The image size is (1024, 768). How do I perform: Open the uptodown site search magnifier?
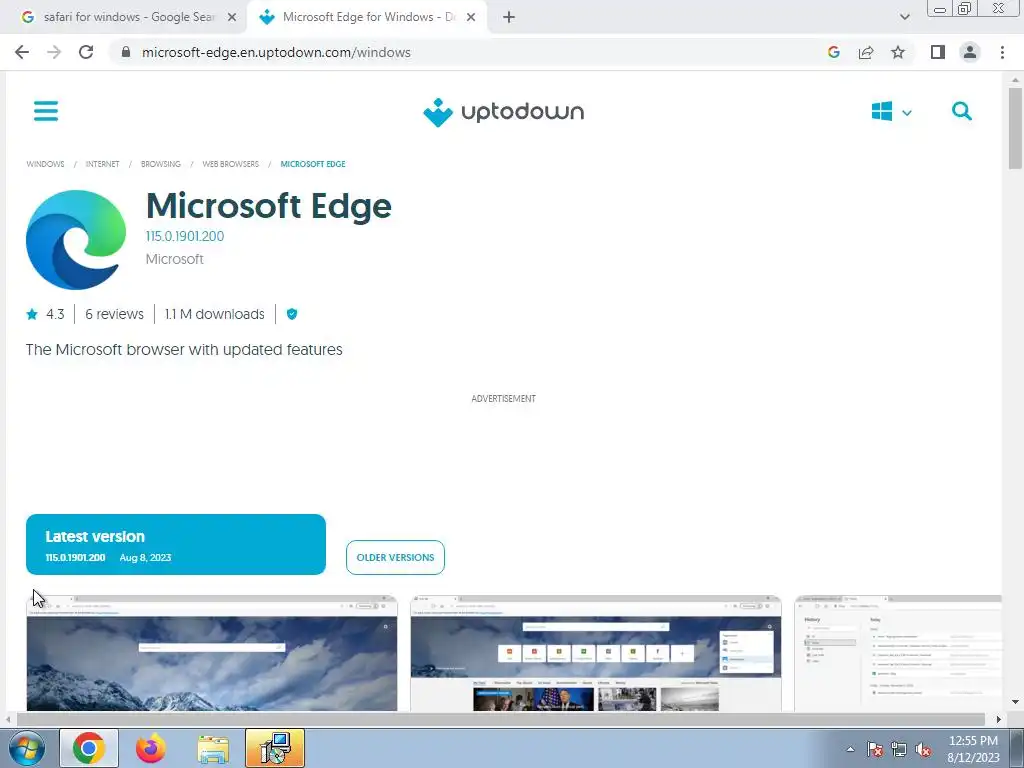coord(961,111)
